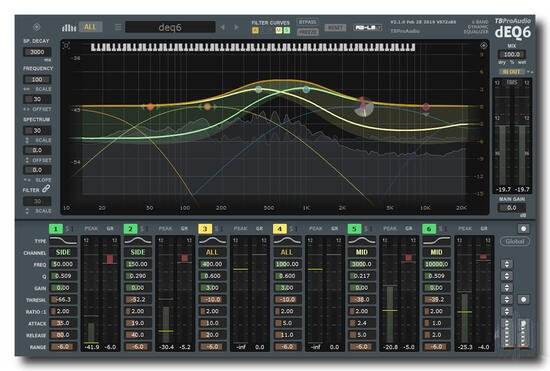Click the diamond icon at graph top-right

click(x=483, y=45)
